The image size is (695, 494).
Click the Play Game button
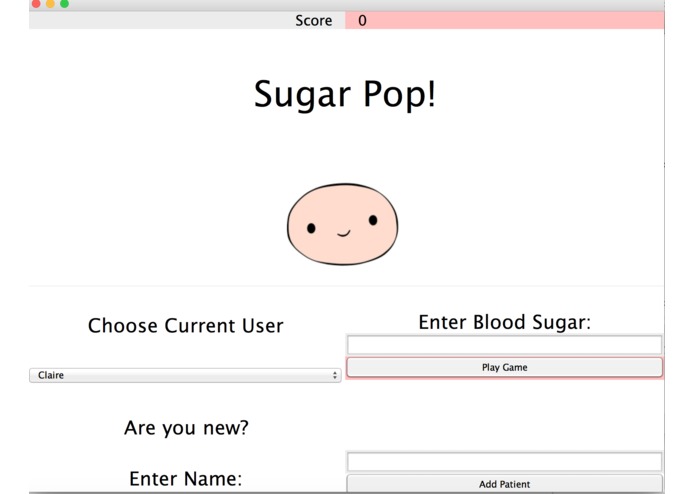click(504, 367)
